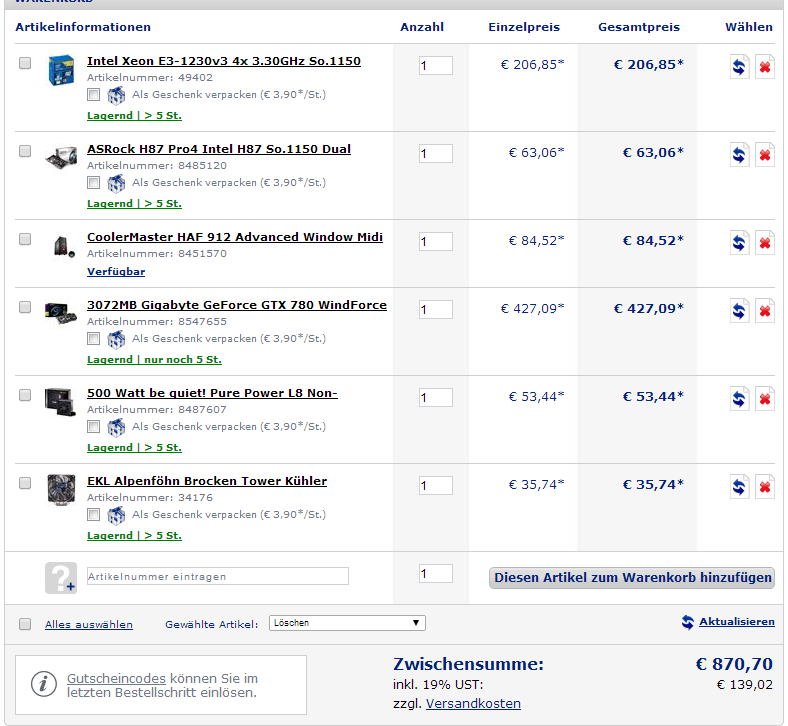Check the Alles auswählen checkbox
Screen dimensions: 788x726
point(25,624)
